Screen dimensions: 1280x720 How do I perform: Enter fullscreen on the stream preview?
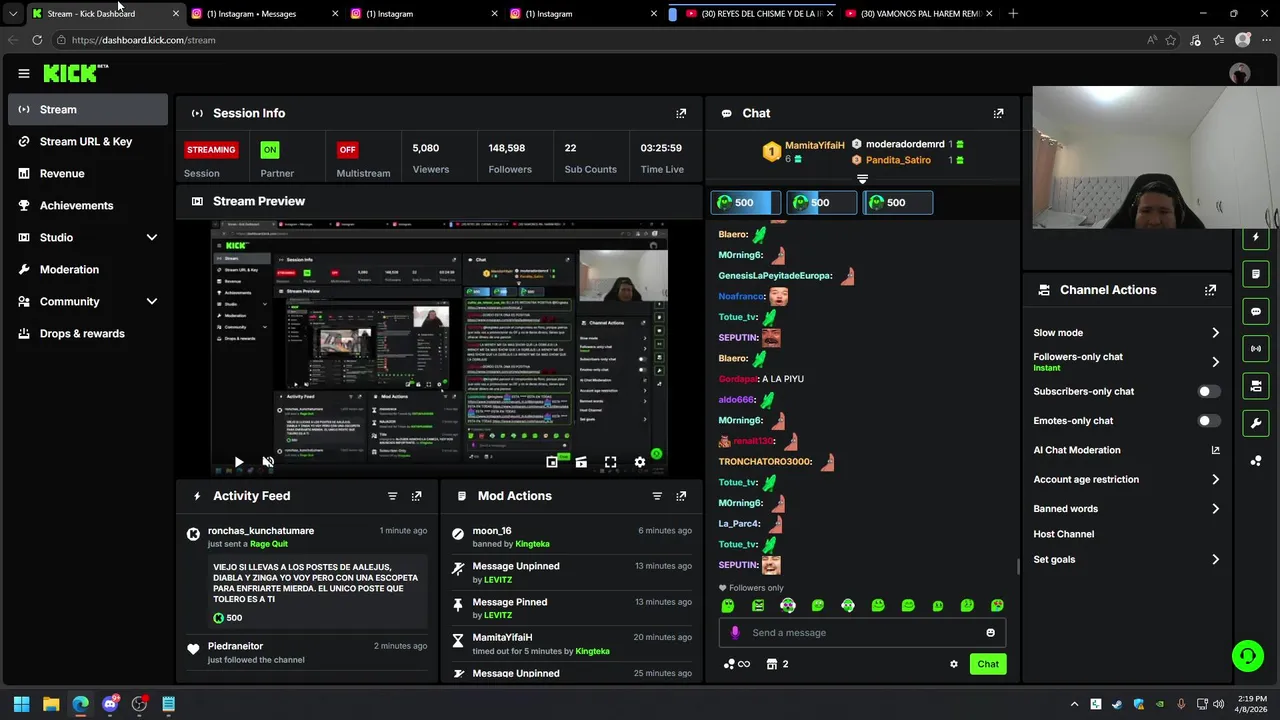(x=610, y=462)
